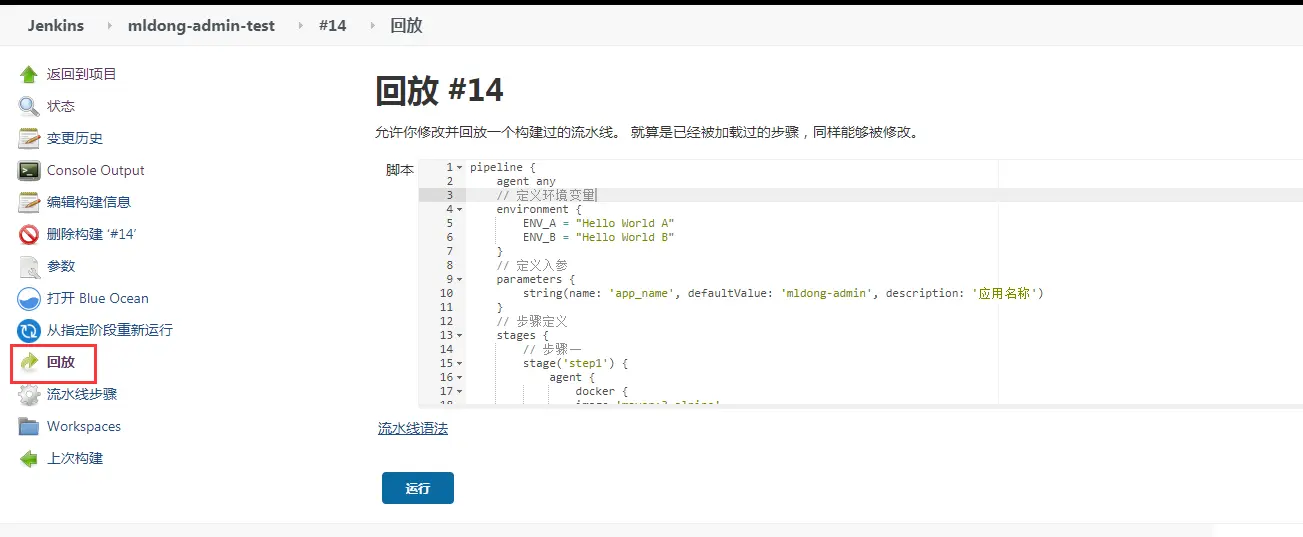Open Workspaces sidebar entry
The width and height of the screenshot is (1303, 537).
[x=84, y=426]
